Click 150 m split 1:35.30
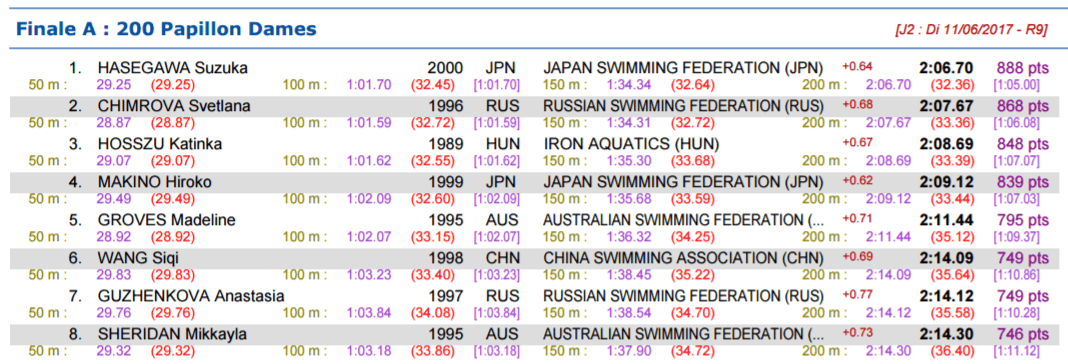The height and width of the screenshot is (364, 1068). [629, 161]
